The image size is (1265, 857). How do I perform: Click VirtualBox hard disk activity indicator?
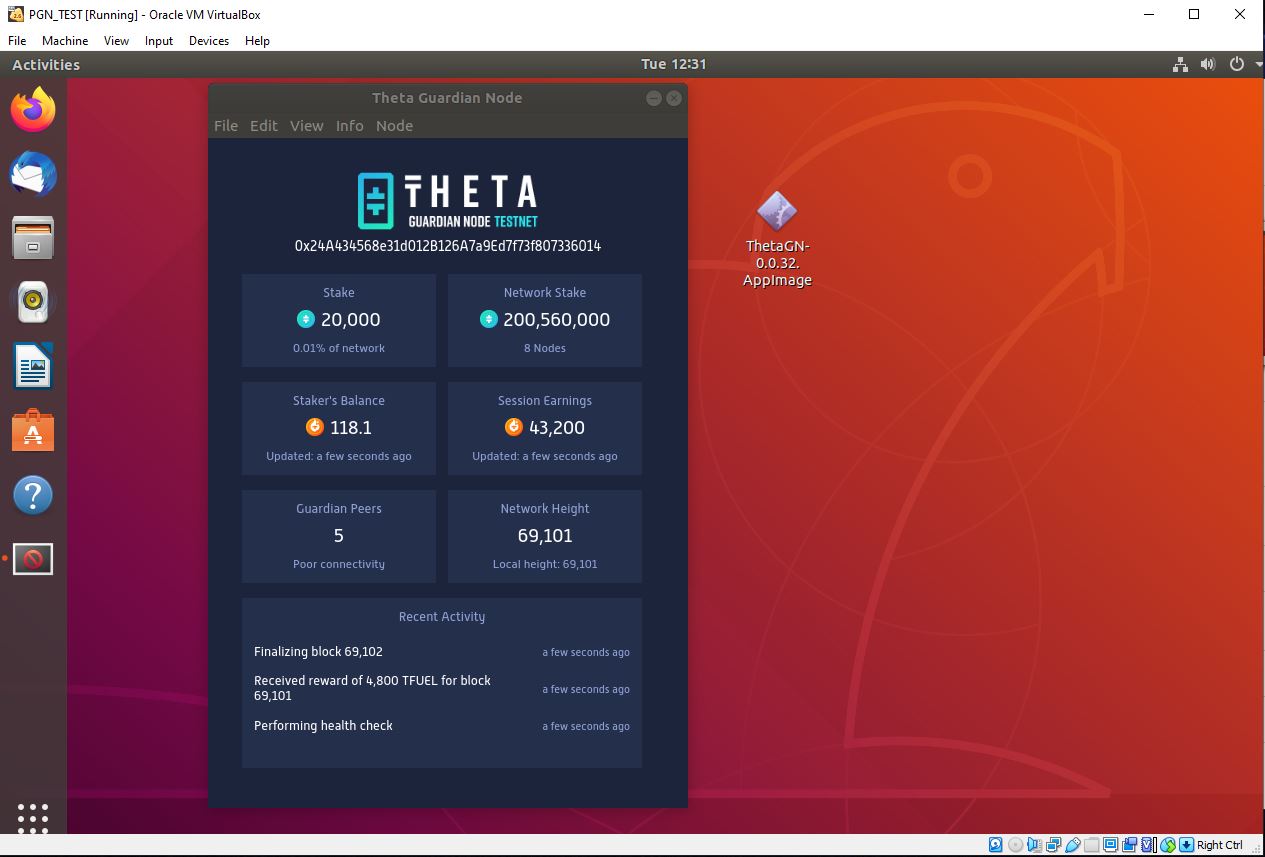pos(995,845)
